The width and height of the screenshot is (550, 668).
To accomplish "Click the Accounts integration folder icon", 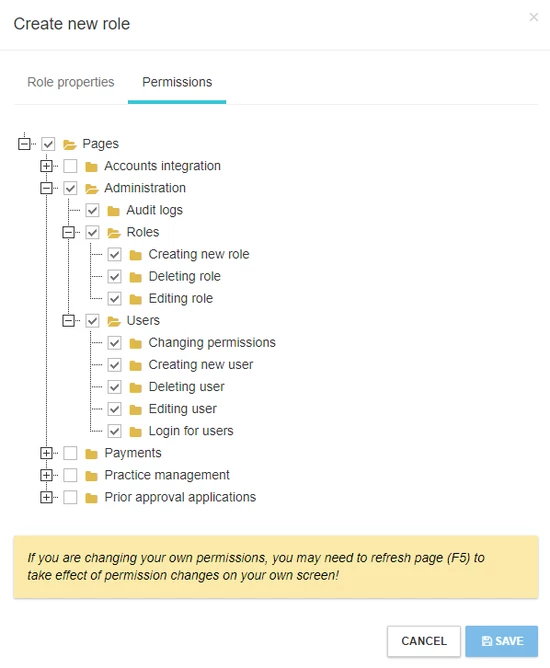I will pyautogui.click(x=91, y=167).
